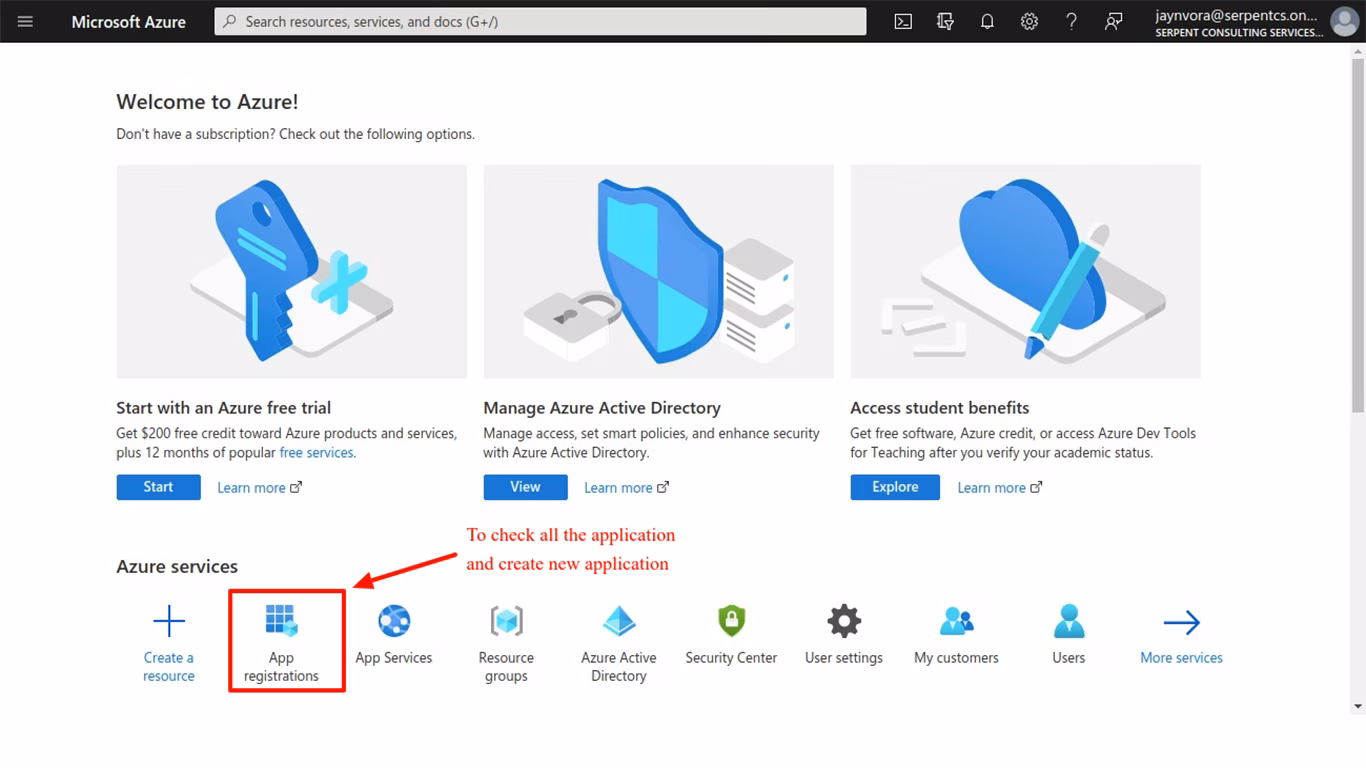Viewport: 1366px width, 768px height.
Task: Open Cloud Shell from the top bar
Action: 903,21
